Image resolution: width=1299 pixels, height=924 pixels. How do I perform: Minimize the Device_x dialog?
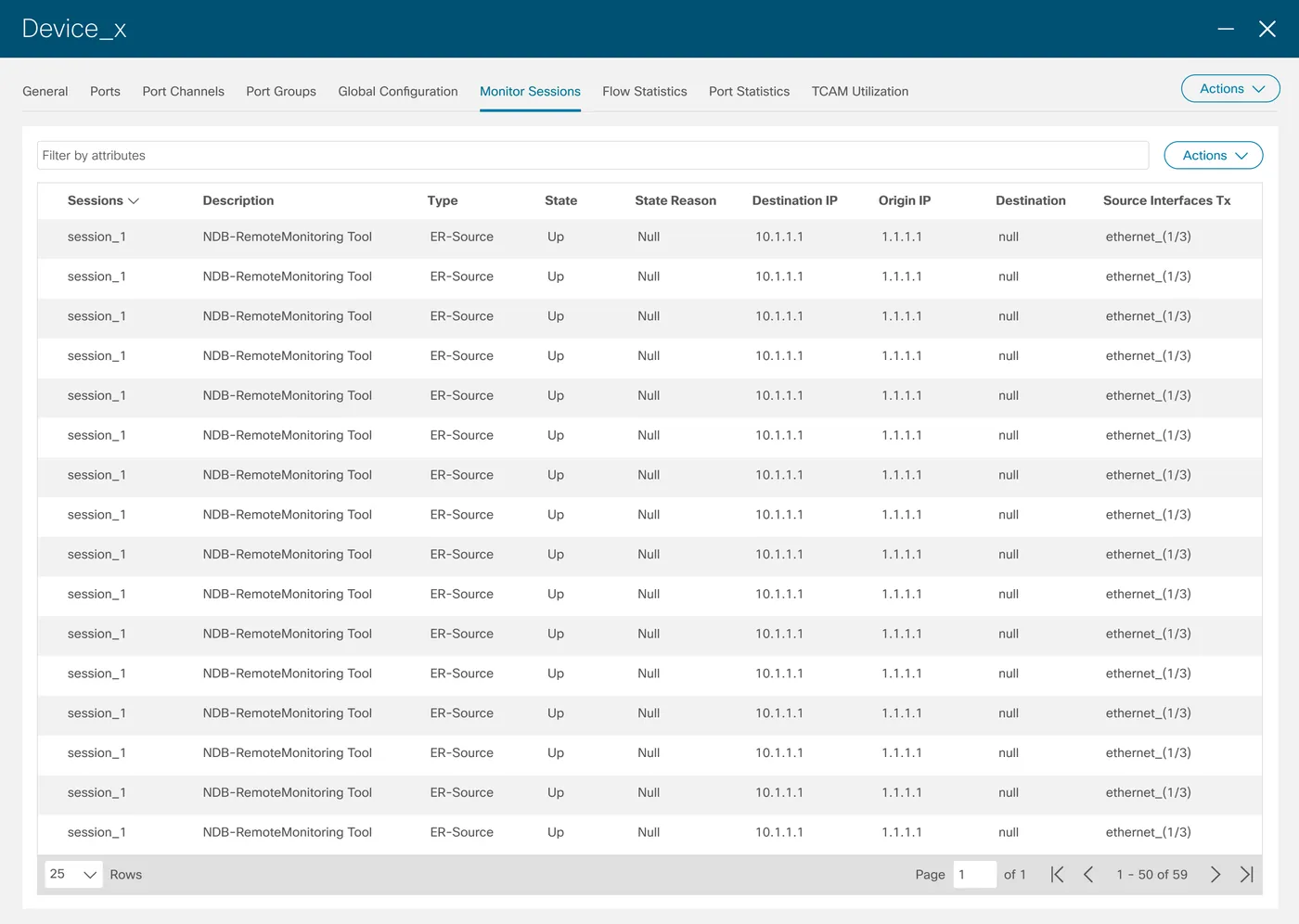point(1226,29)
